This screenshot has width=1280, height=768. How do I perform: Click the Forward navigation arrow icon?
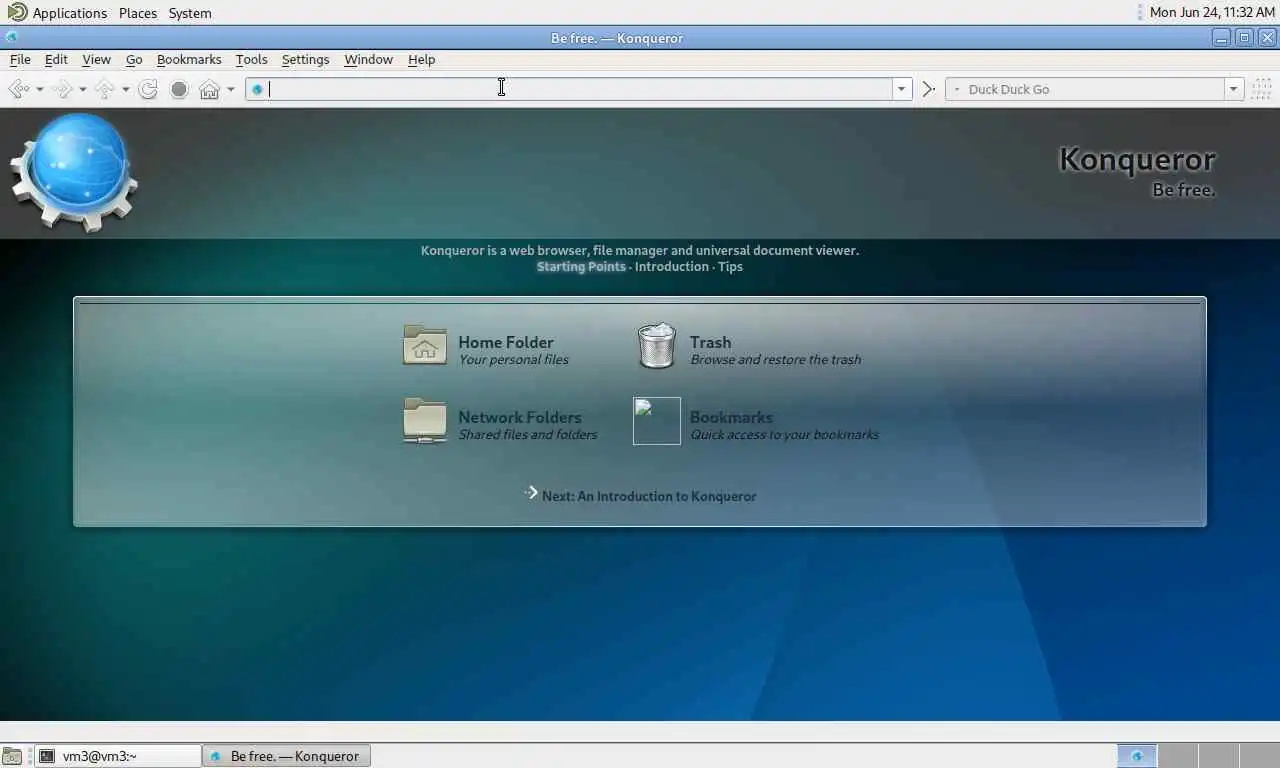pos(62,89)
